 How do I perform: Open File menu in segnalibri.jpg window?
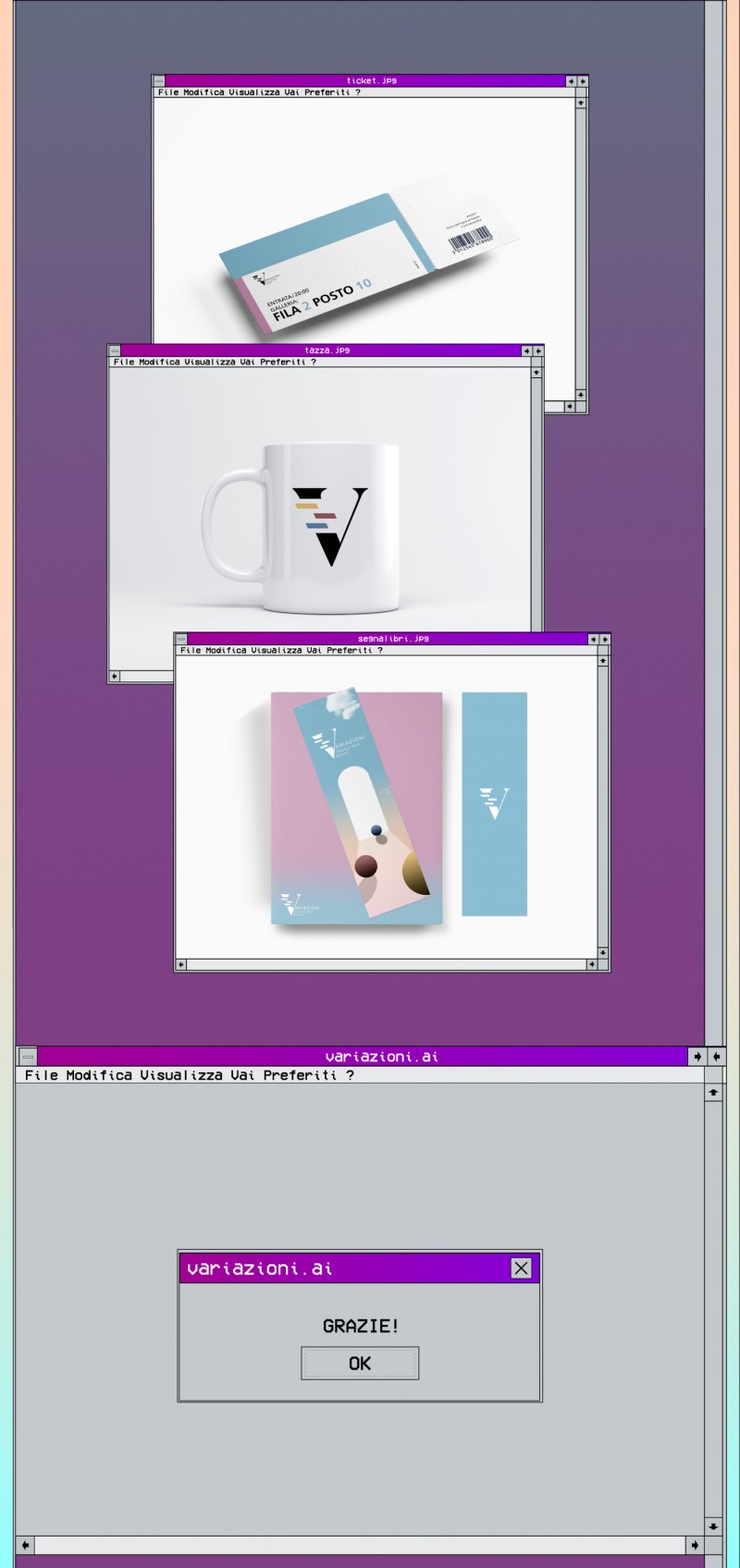click(x=191, y=651)
